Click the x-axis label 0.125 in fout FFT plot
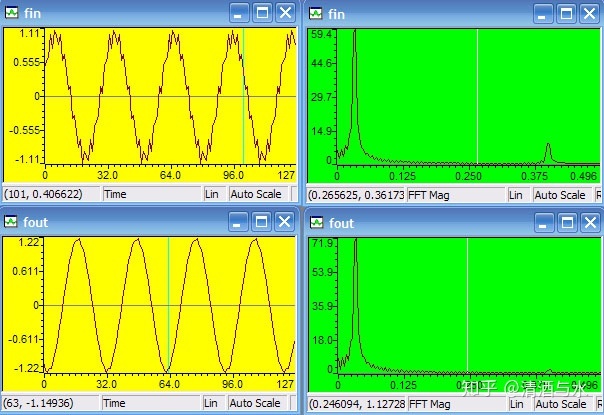 pos(403,385)
